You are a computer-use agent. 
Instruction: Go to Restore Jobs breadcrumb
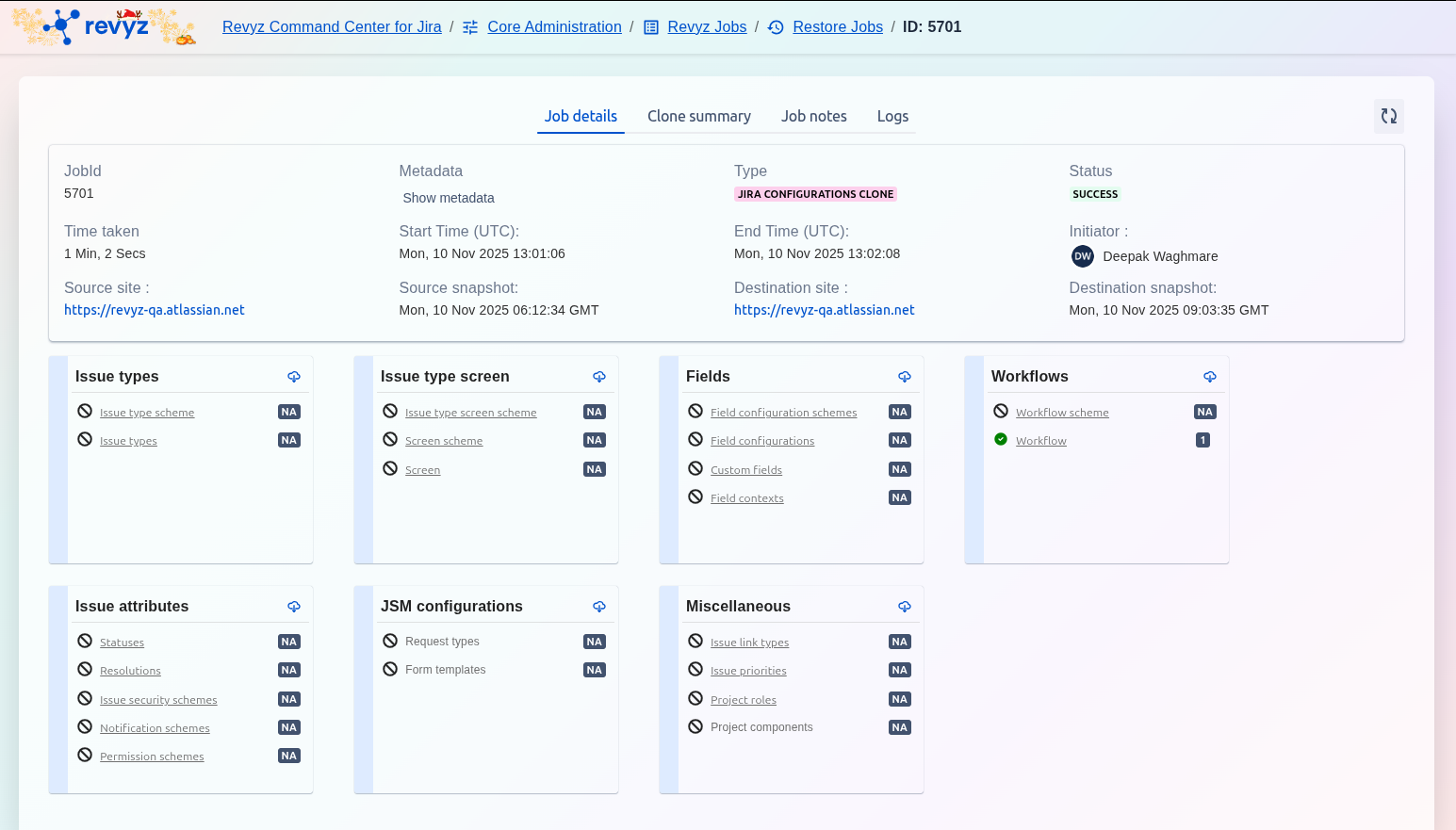837,26
